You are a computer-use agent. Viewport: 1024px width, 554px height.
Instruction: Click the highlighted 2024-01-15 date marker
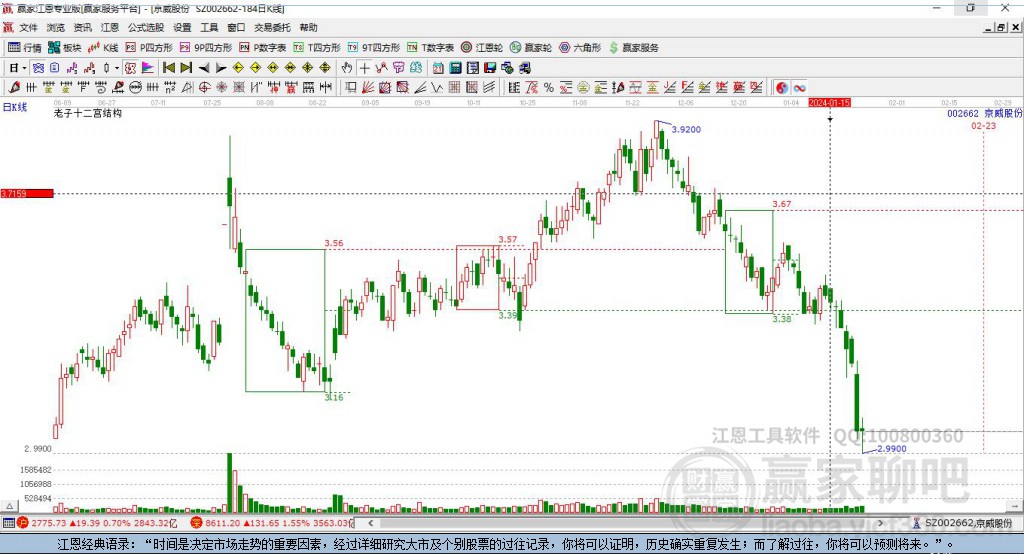click(829, 103)
